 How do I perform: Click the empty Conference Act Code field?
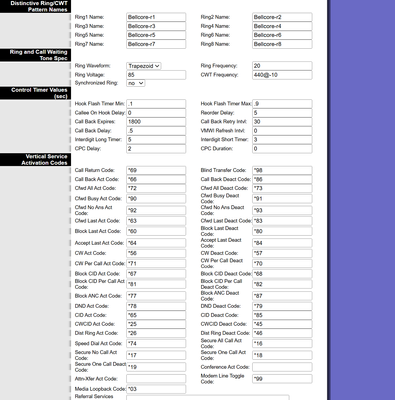click(x=282, y=367)
